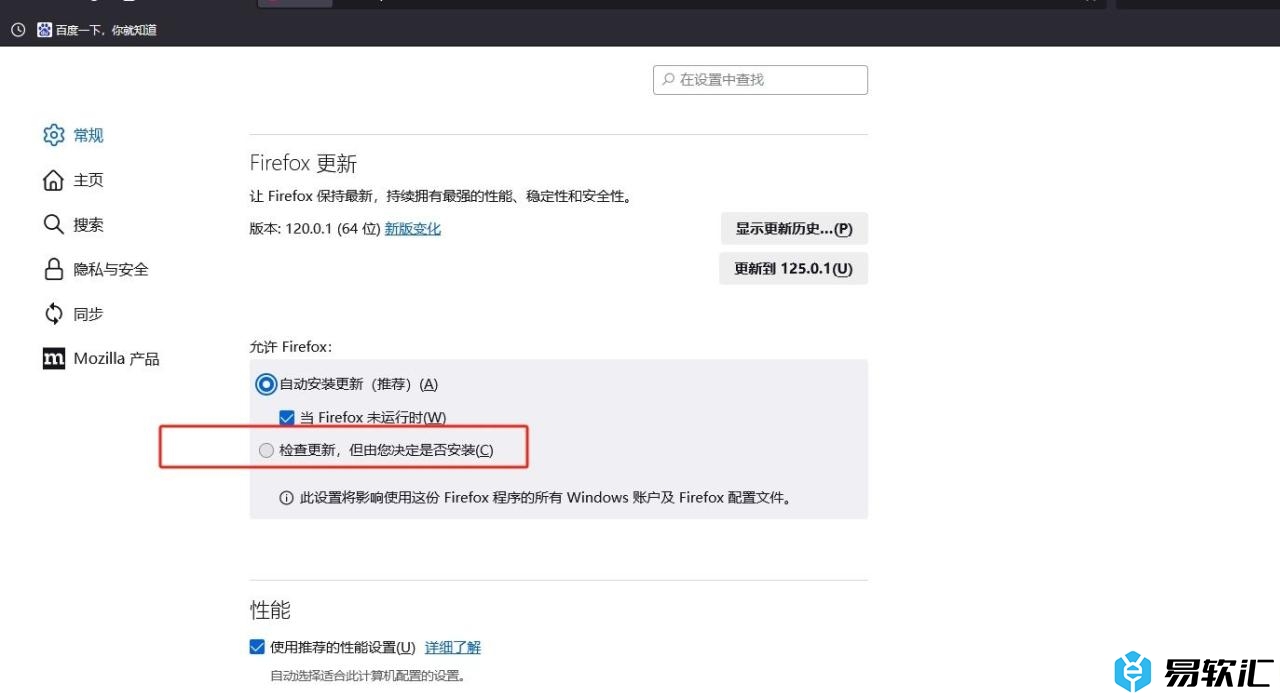Click the info icon beside Windows accounts note
The image size is (1280, 697).
pyautogui.click(x=286, y=497)
